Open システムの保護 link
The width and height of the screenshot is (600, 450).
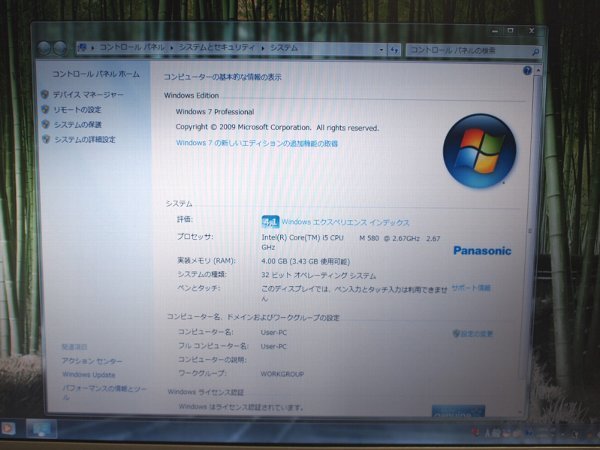tap(78, 125)
